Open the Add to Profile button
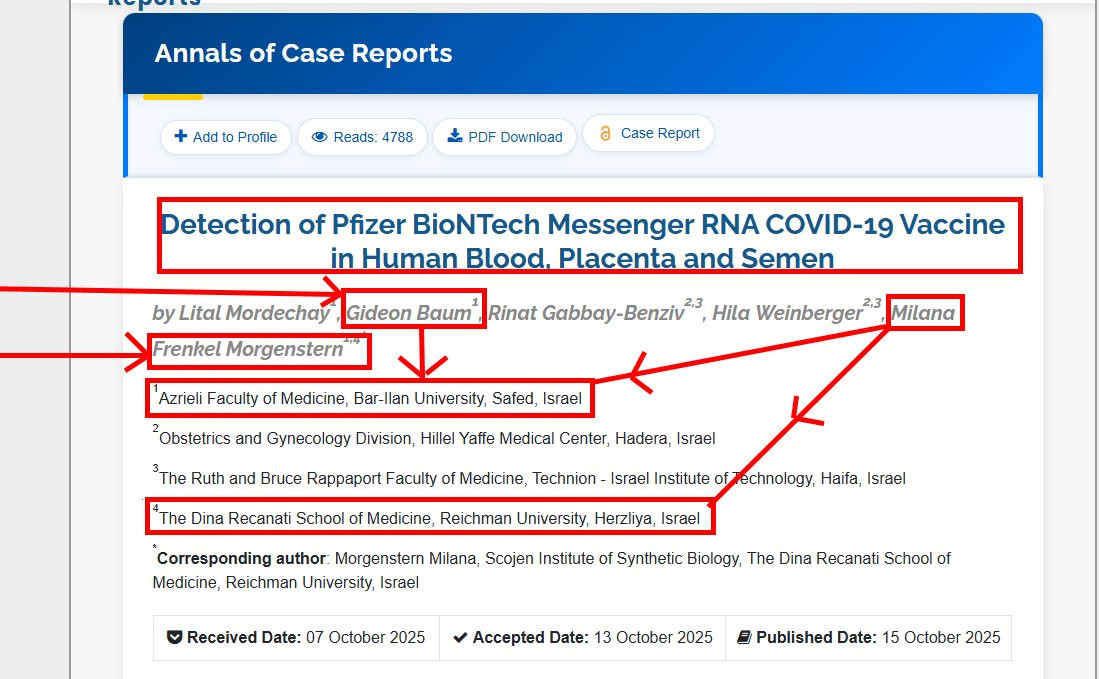The height and width of the screenshot is (679, 1099). [226, 137]
